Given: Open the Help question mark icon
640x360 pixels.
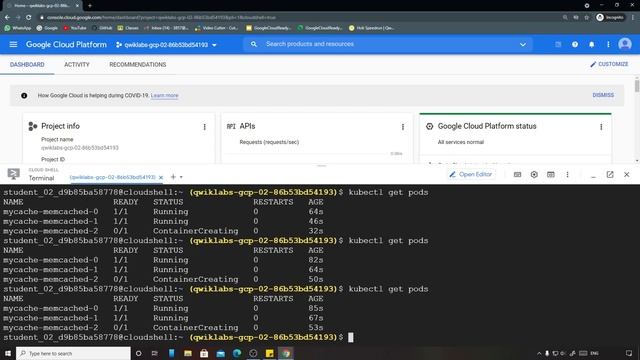Looking at the screenshot, I should tap(575, 44).
